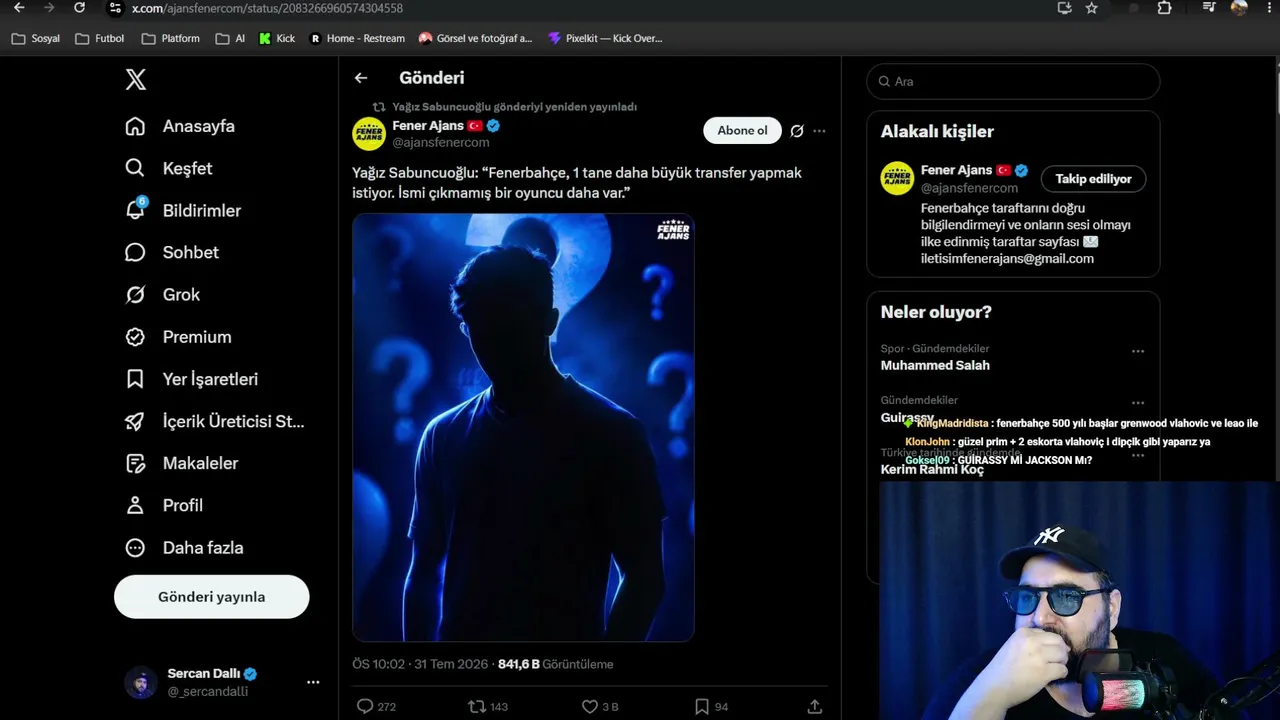
Task: Open Yer İşaretleri bookmarks
Action: pyautogui.click(x=191, y=379)
